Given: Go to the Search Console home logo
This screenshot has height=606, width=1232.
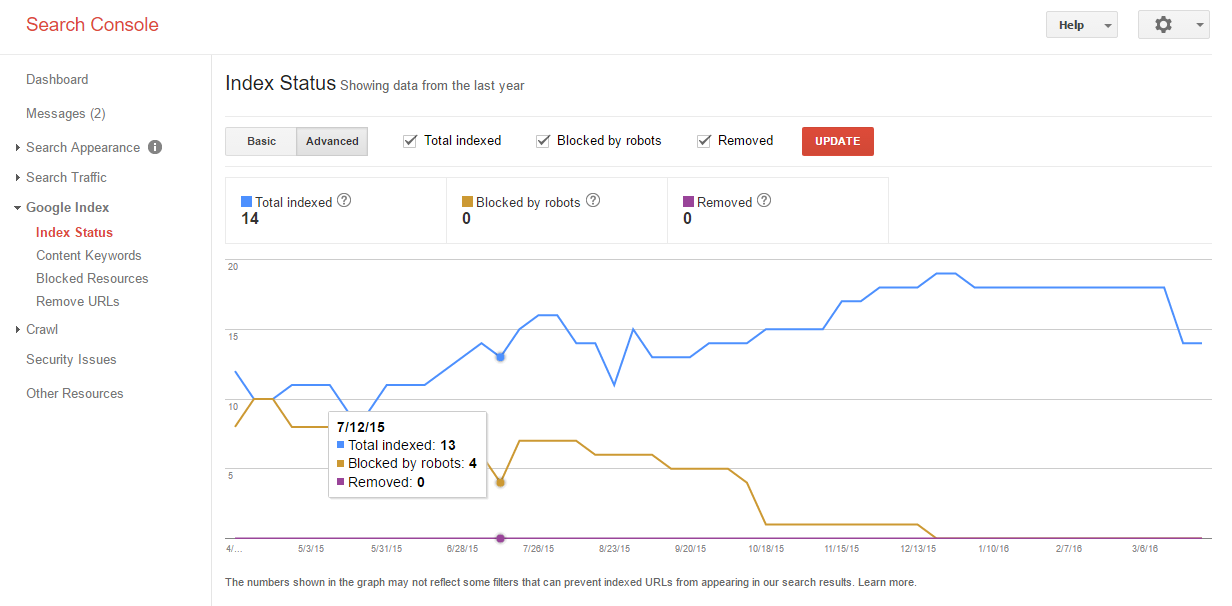Looking at the screenshot, I should [x=92, y=25].
